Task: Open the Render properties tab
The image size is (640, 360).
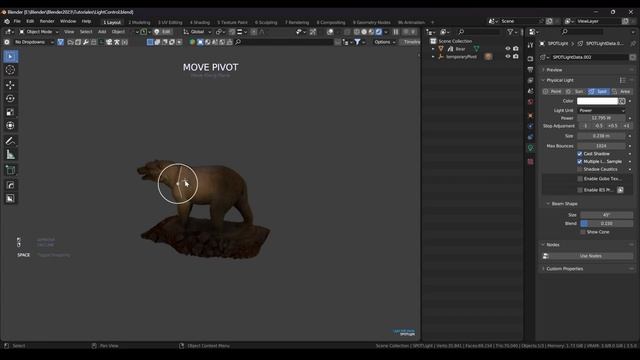Action: [530, 59]
